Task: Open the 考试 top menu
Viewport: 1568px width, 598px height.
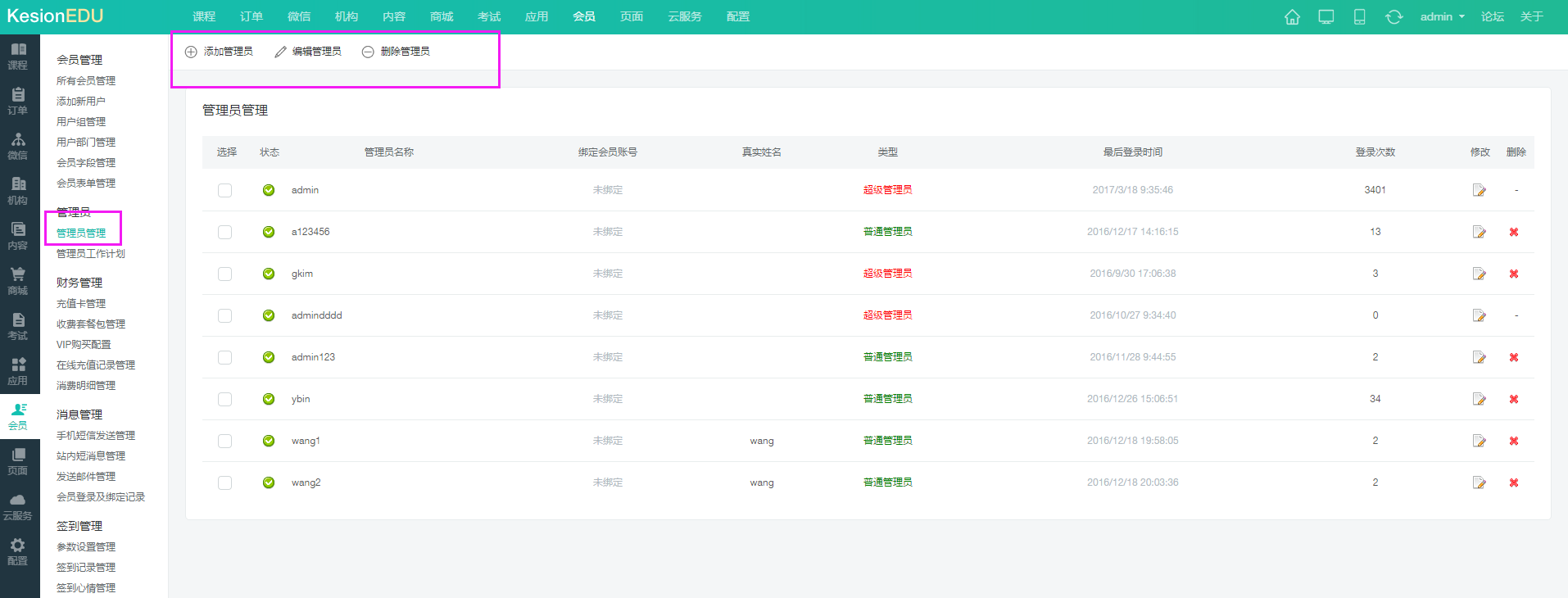Action: pyautogui.click(x=489, y=17)
